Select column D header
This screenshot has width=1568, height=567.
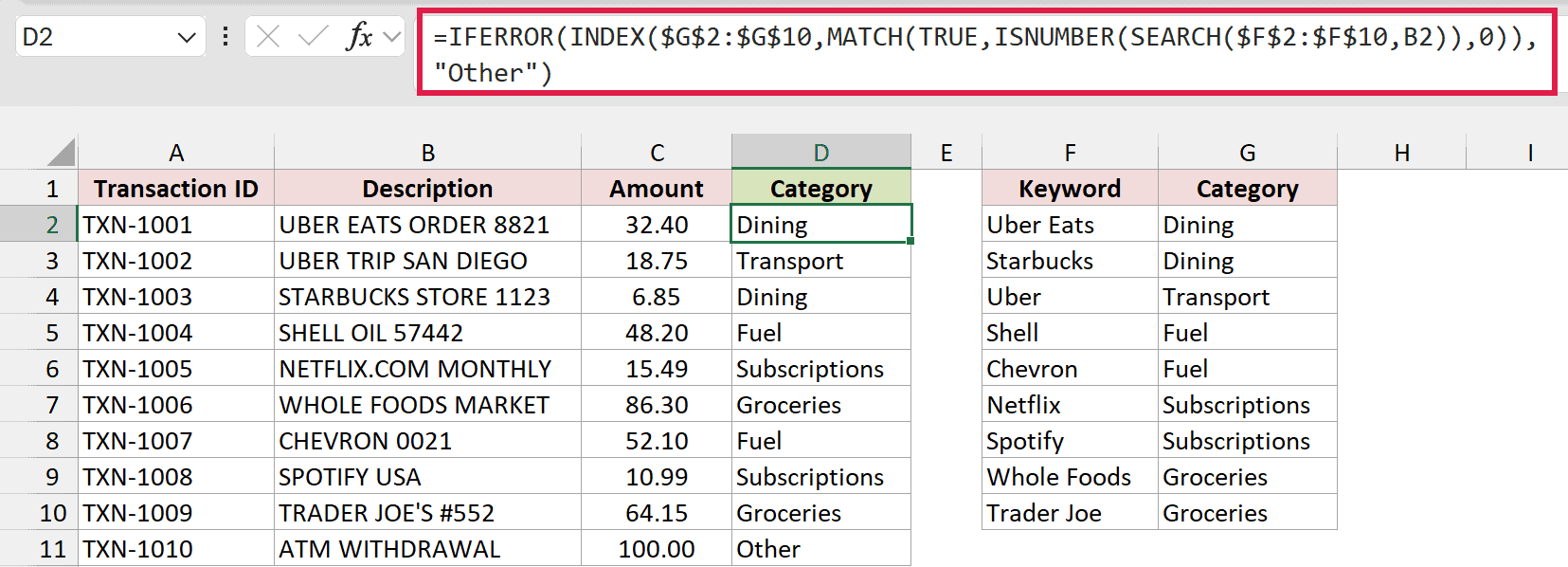[x=821, y=153]
